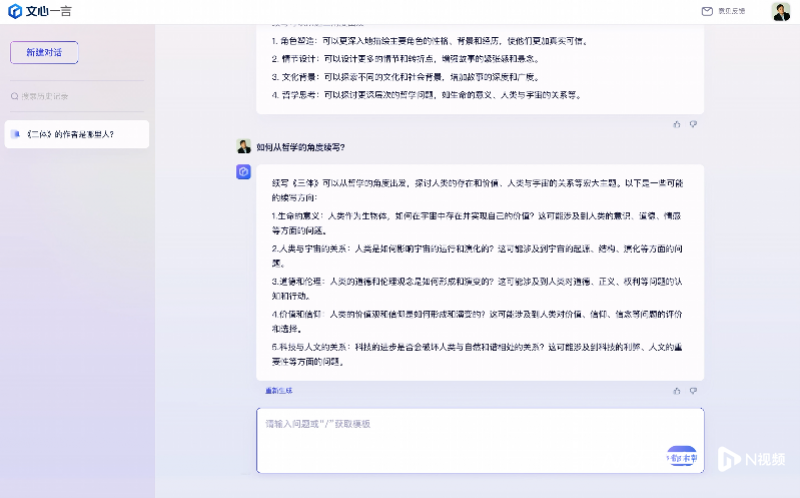Click the line 2. 情节设计 in first answer
This screenshot has width=800, height=498.
pyautogui.click(x=406, y=59)
